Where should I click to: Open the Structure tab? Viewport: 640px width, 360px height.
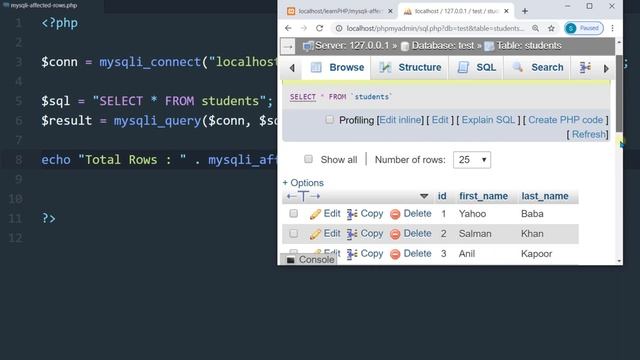click(x=410, y=68)
